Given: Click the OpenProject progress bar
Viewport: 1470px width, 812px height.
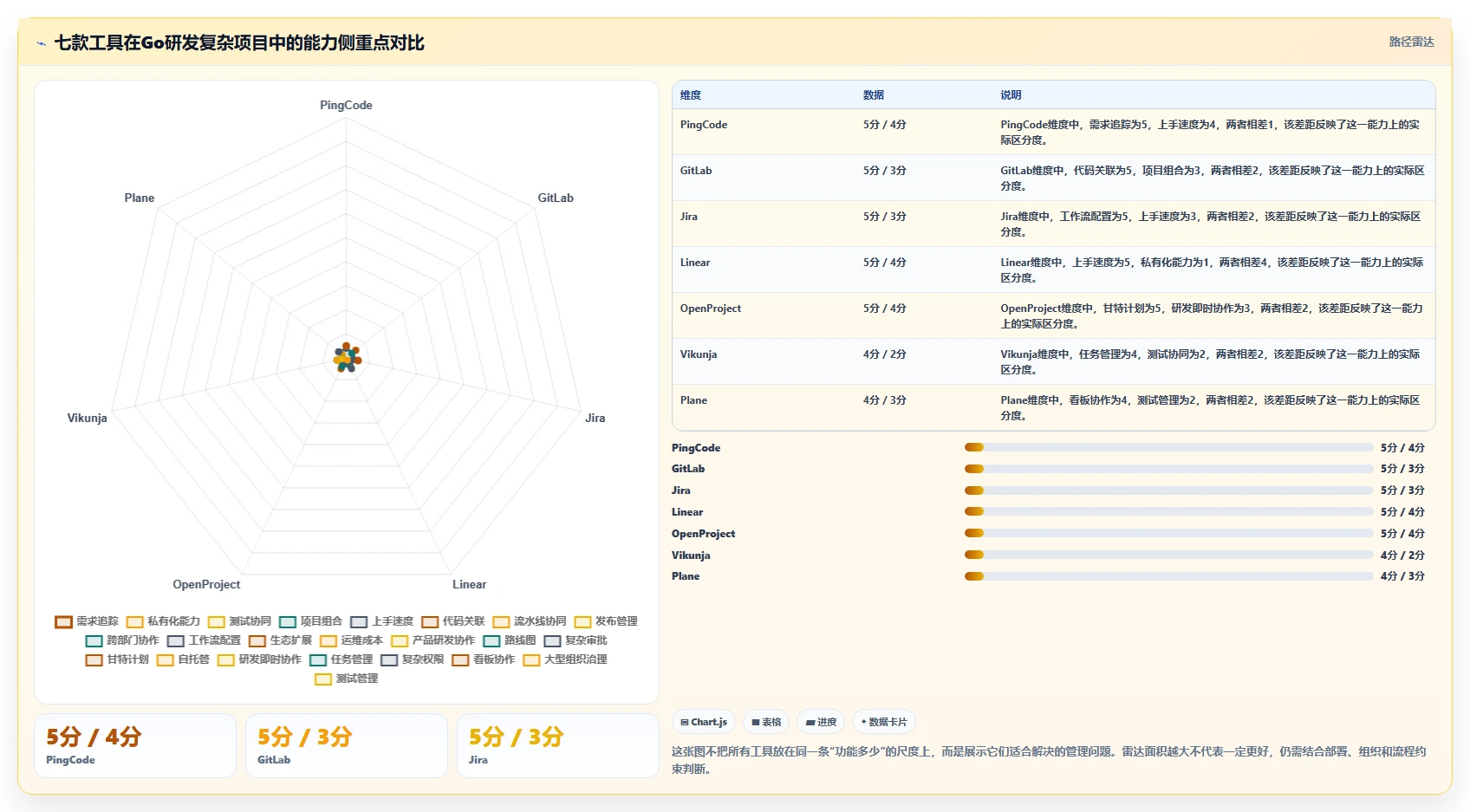Looking at the screenshot, I should coord(1169,534).
